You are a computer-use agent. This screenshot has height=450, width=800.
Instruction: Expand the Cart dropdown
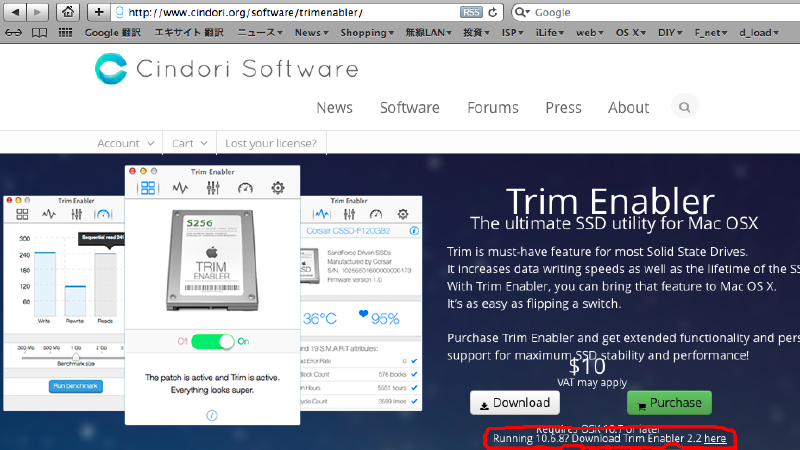(189, 143)
